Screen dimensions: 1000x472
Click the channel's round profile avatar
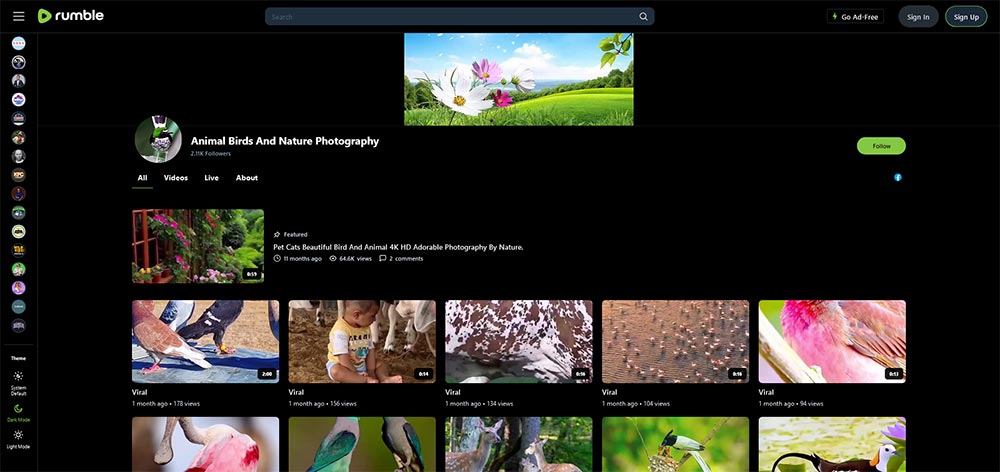158,139
